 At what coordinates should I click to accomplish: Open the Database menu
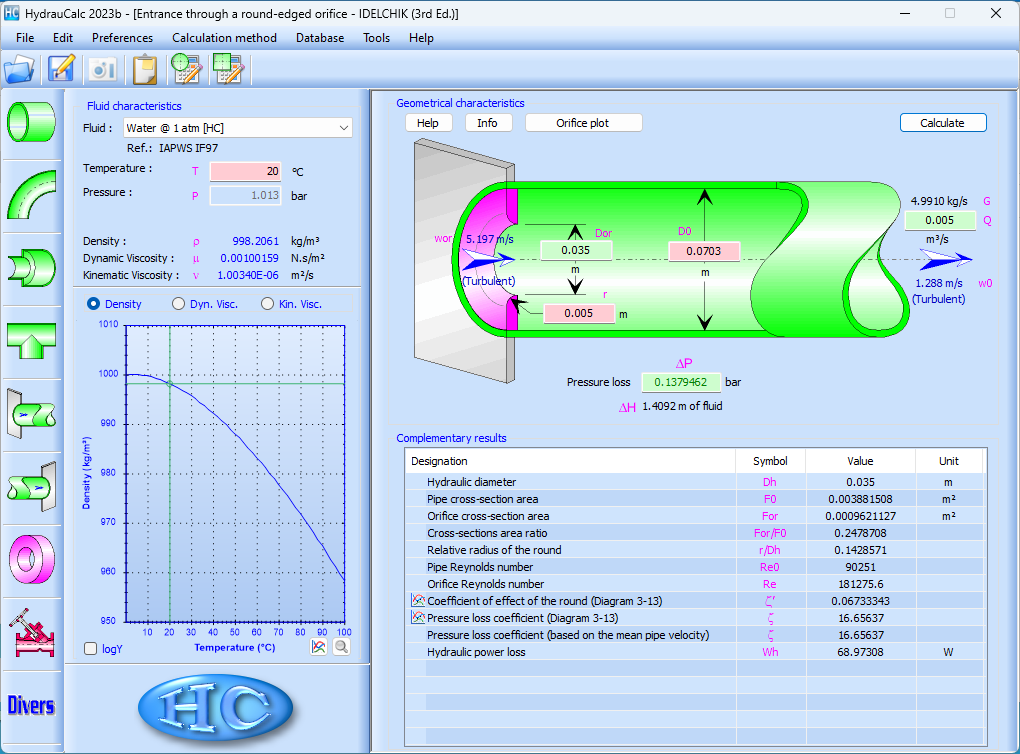pyautogui.click(x=319, y=38)
